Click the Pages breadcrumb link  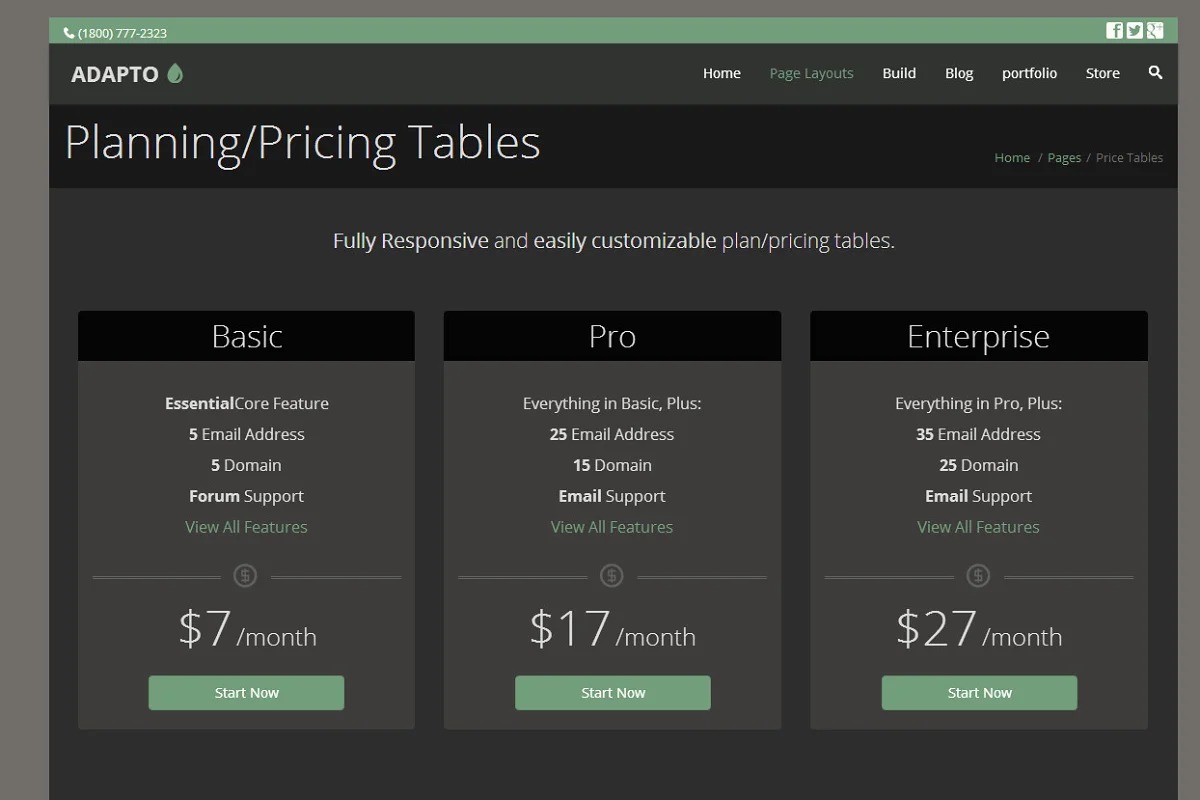1064,158
